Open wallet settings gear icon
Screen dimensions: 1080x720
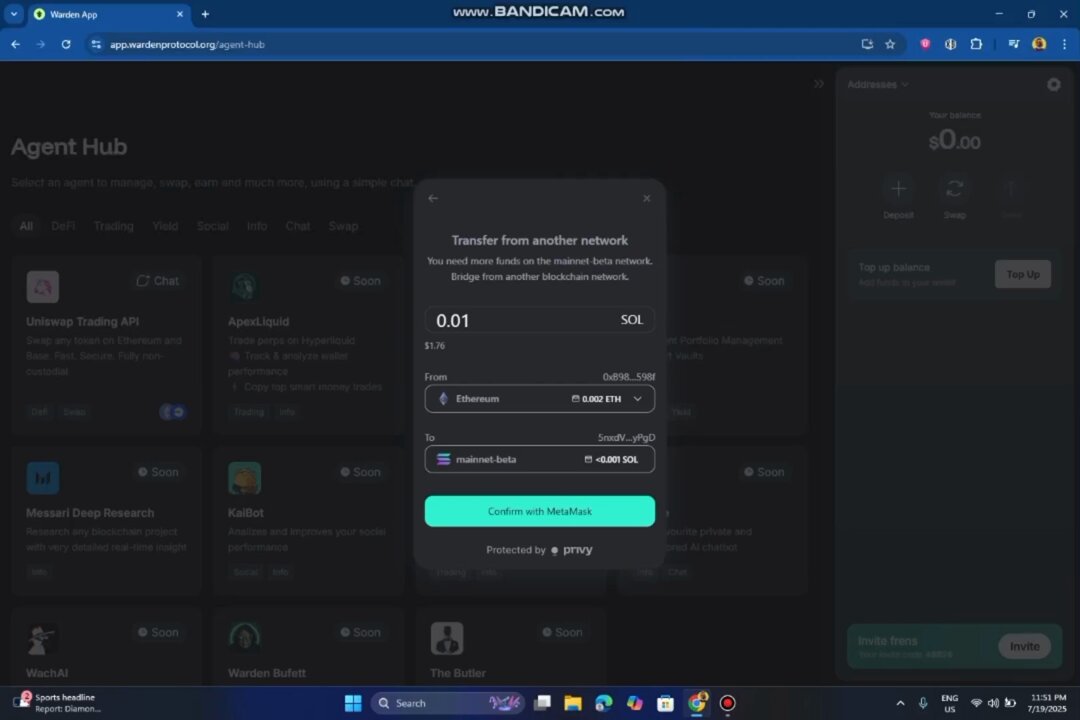click(1054, 85)
